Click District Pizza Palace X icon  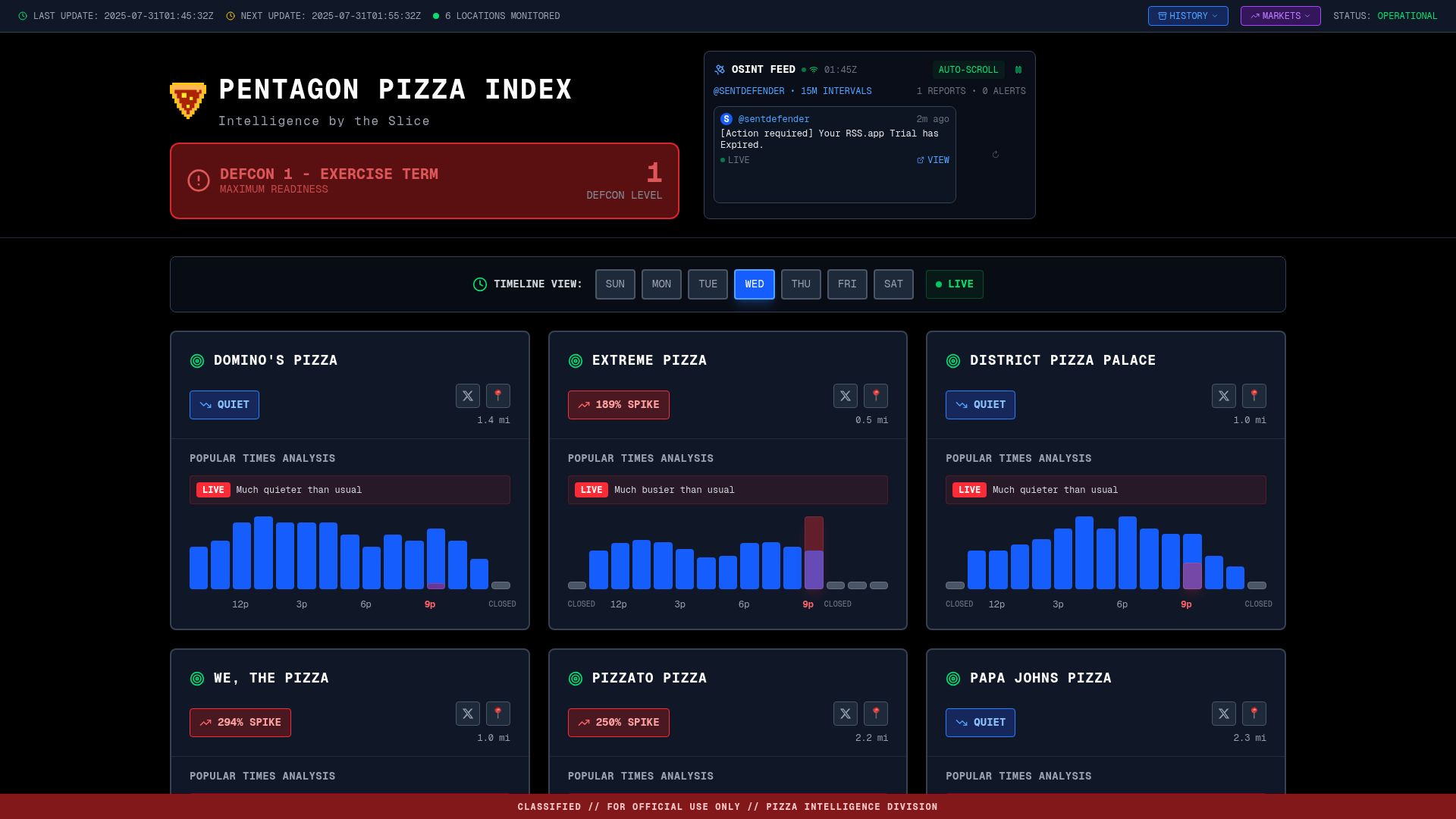1224,396
